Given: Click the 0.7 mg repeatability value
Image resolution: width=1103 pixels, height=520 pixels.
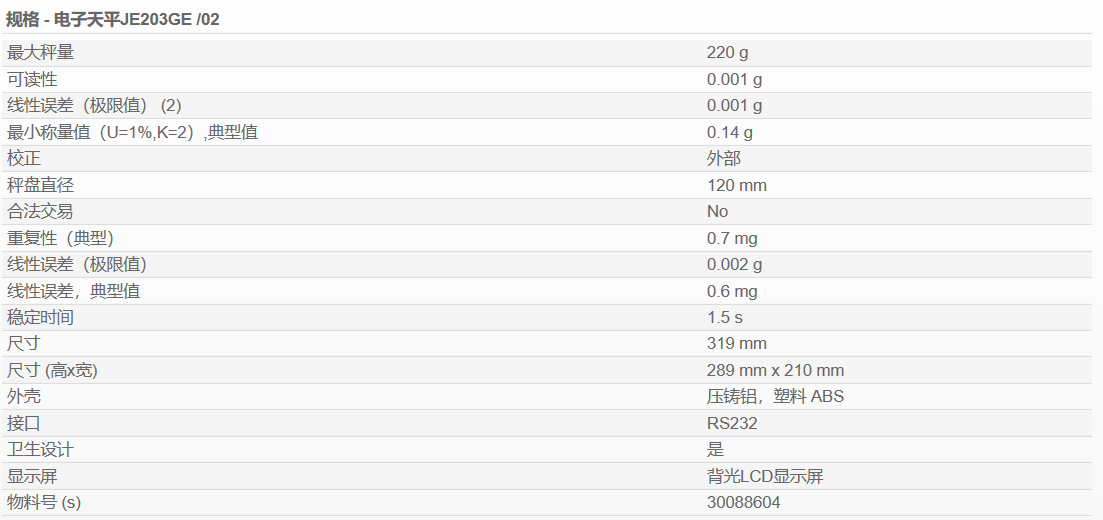Looking at the screenshot, I should pyautogui.click(x=732, y=239).
